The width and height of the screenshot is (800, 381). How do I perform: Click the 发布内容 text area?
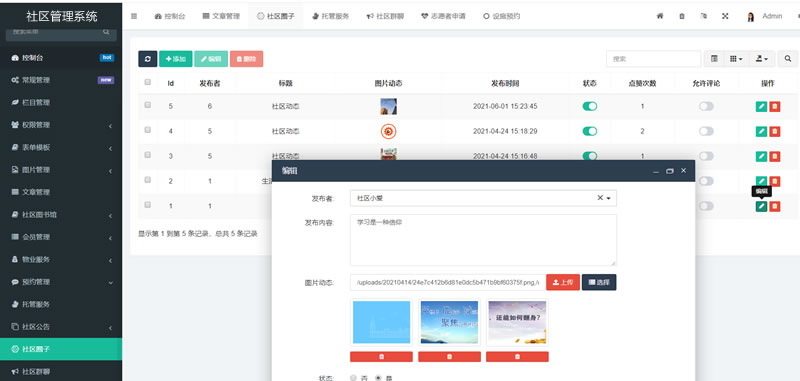point(483,240)
